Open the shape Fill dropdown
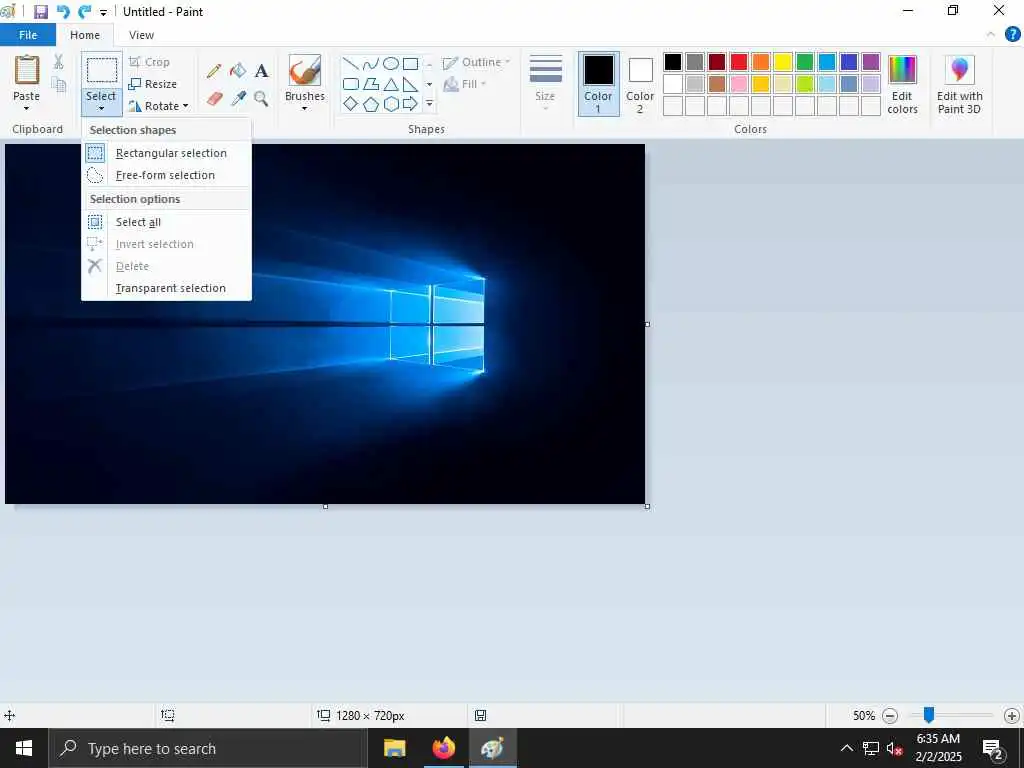The image size is (1024, 768). point(465,84)
